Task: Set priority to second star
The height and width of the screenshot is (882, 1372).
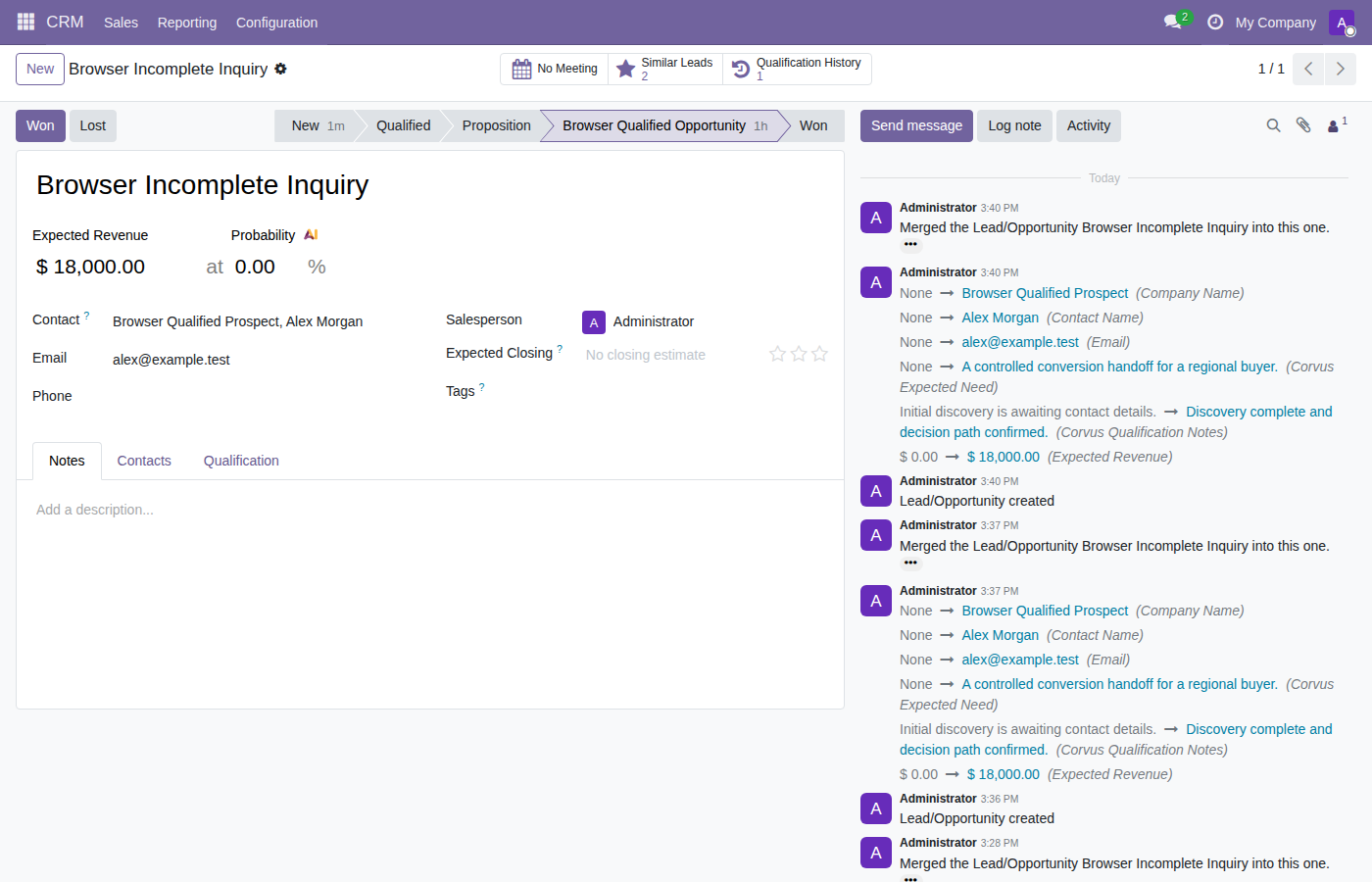Action: click(799, 354)
